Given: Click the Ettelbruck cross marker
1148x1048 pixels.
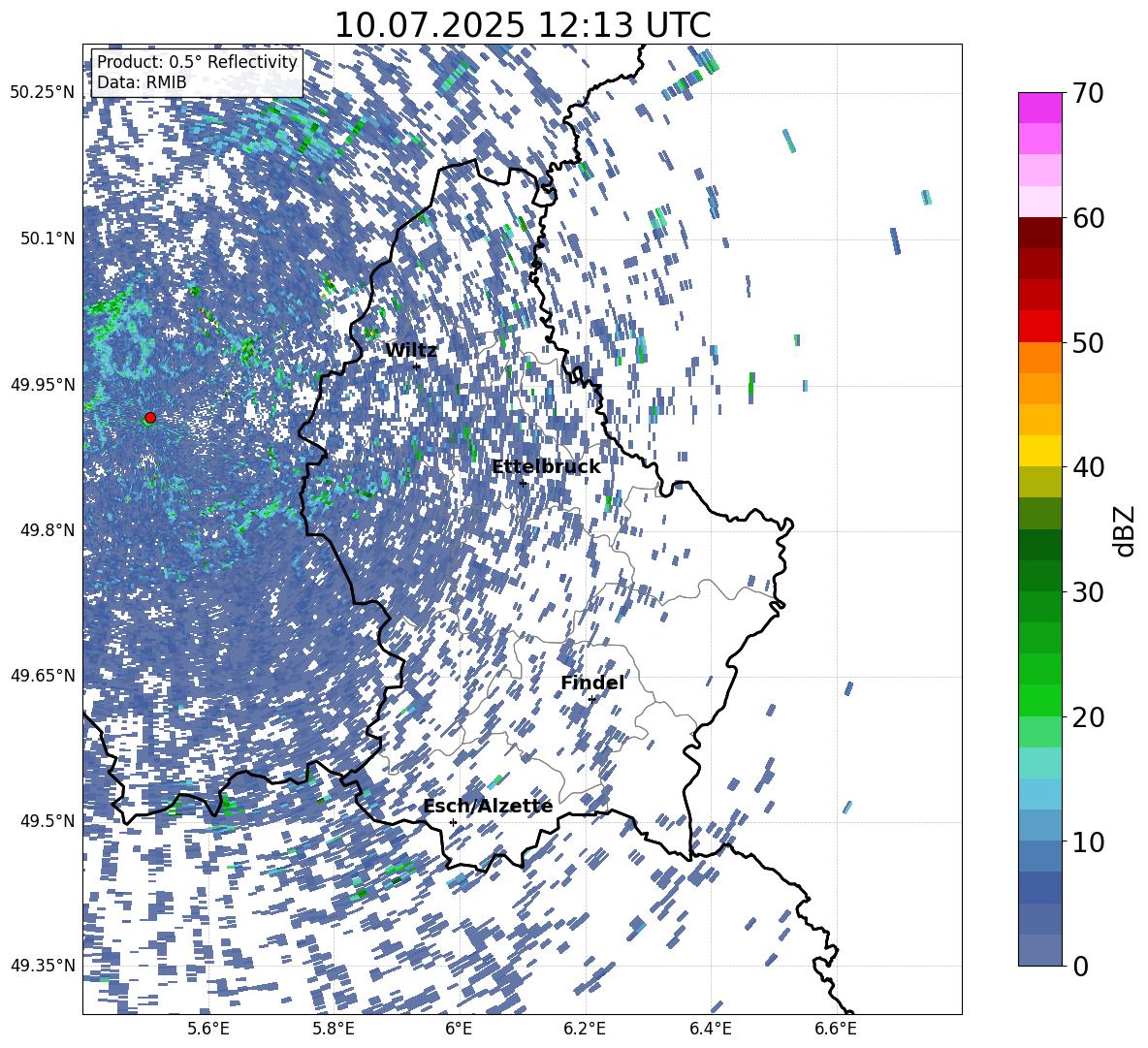Looking at the screenshot, I should pos(523,483).
